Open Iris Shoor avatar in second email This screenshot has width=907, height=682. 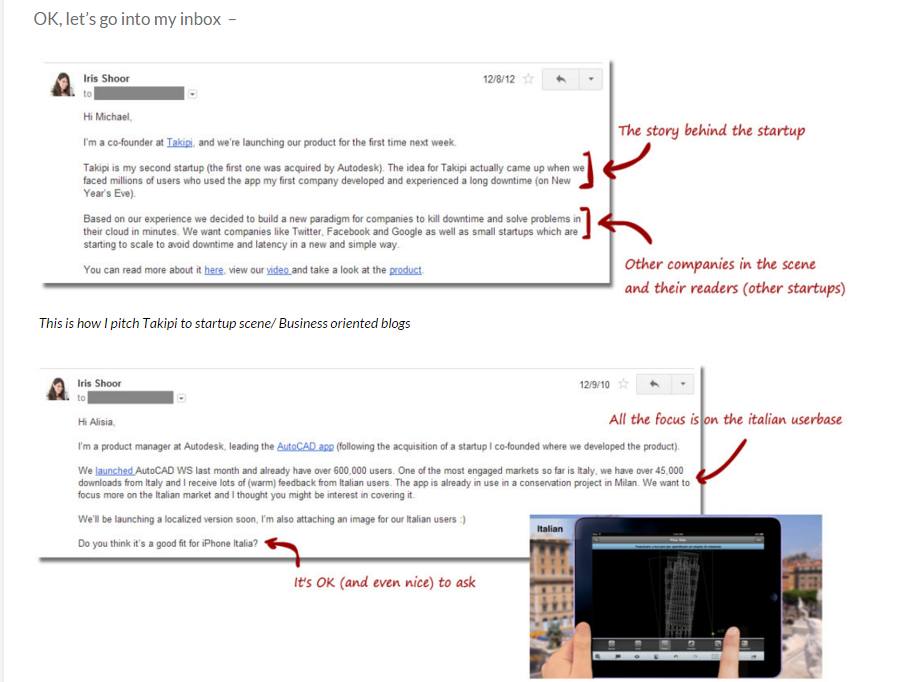57,389
